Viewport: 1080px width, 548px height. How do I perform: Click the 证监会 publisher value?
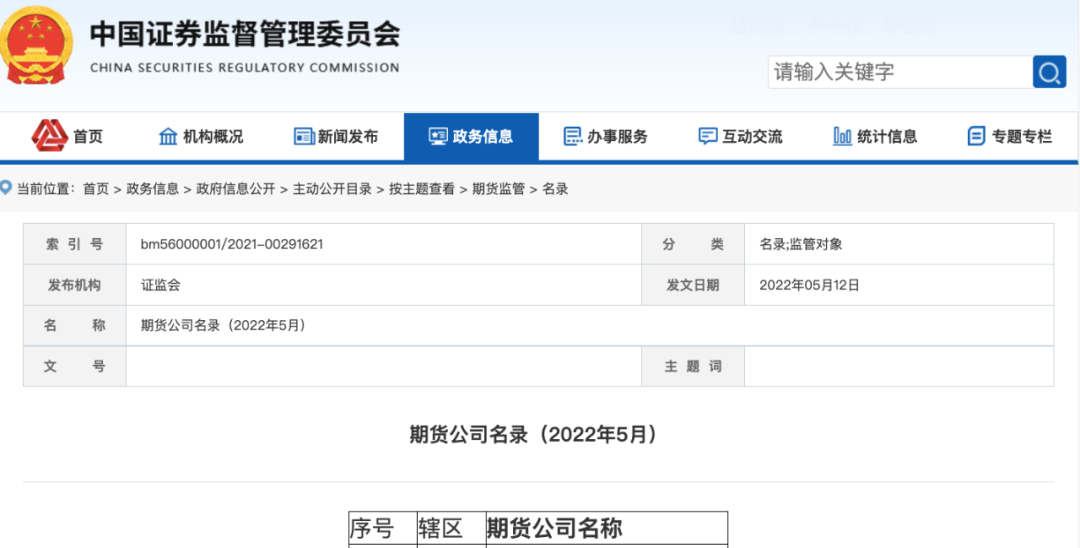[160, 285]
